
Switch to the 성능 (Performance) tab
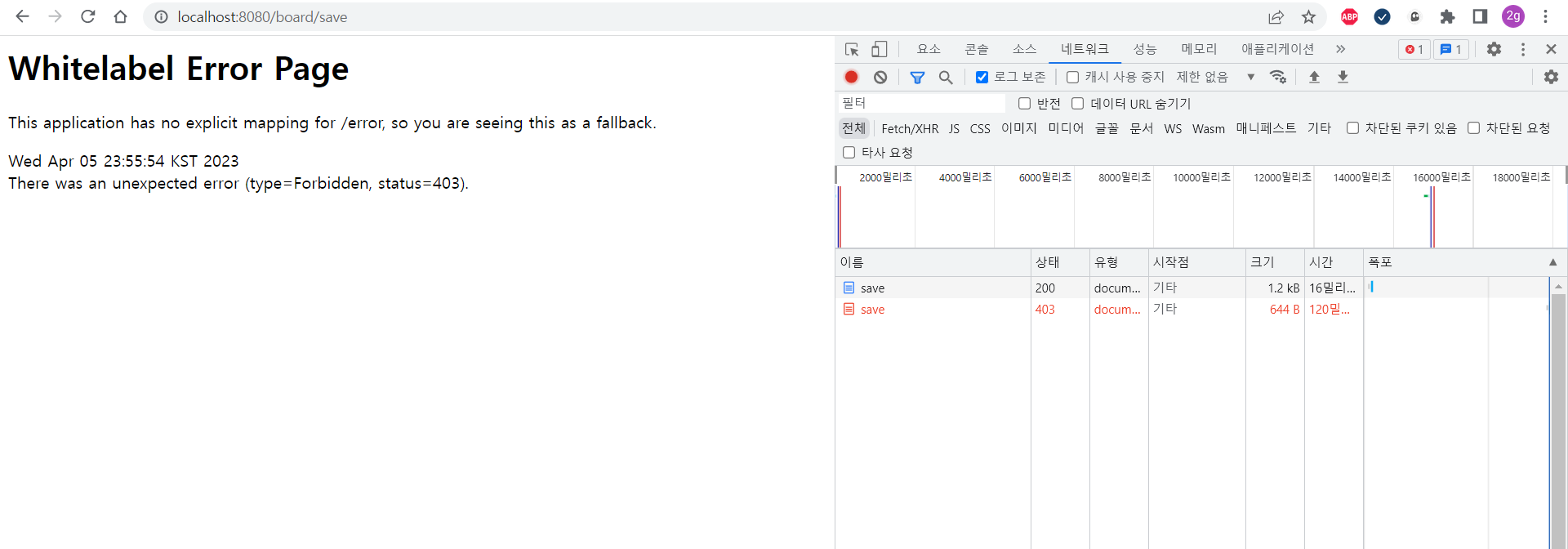coord(1145,49)
